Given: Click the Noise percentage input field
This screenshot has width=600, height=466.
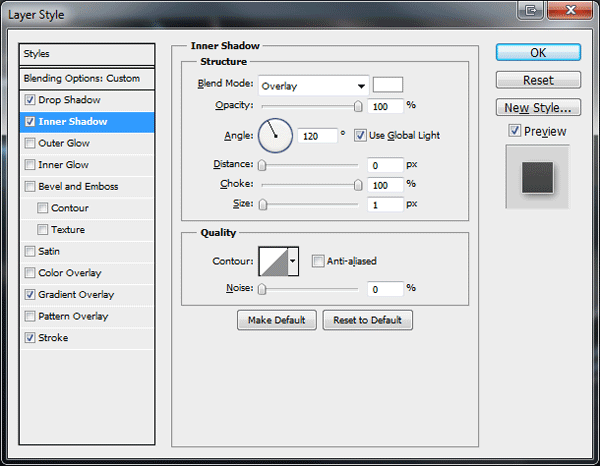Looking at the screenshot, I should click(385, 289).
